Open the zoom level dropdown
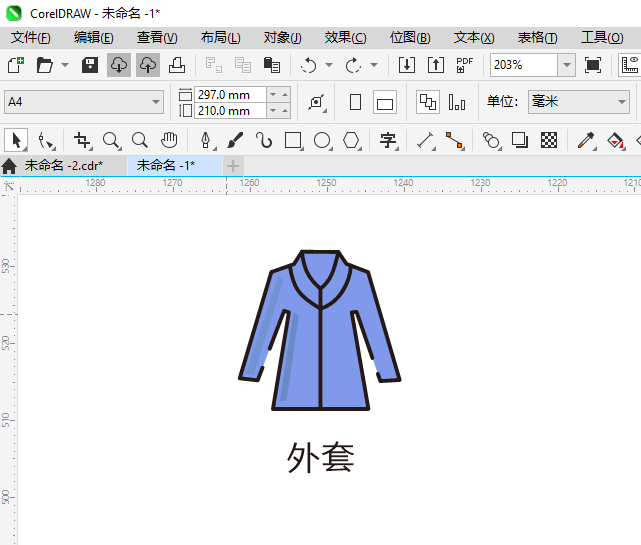This screenshot has width=641, height=545. 567,65
